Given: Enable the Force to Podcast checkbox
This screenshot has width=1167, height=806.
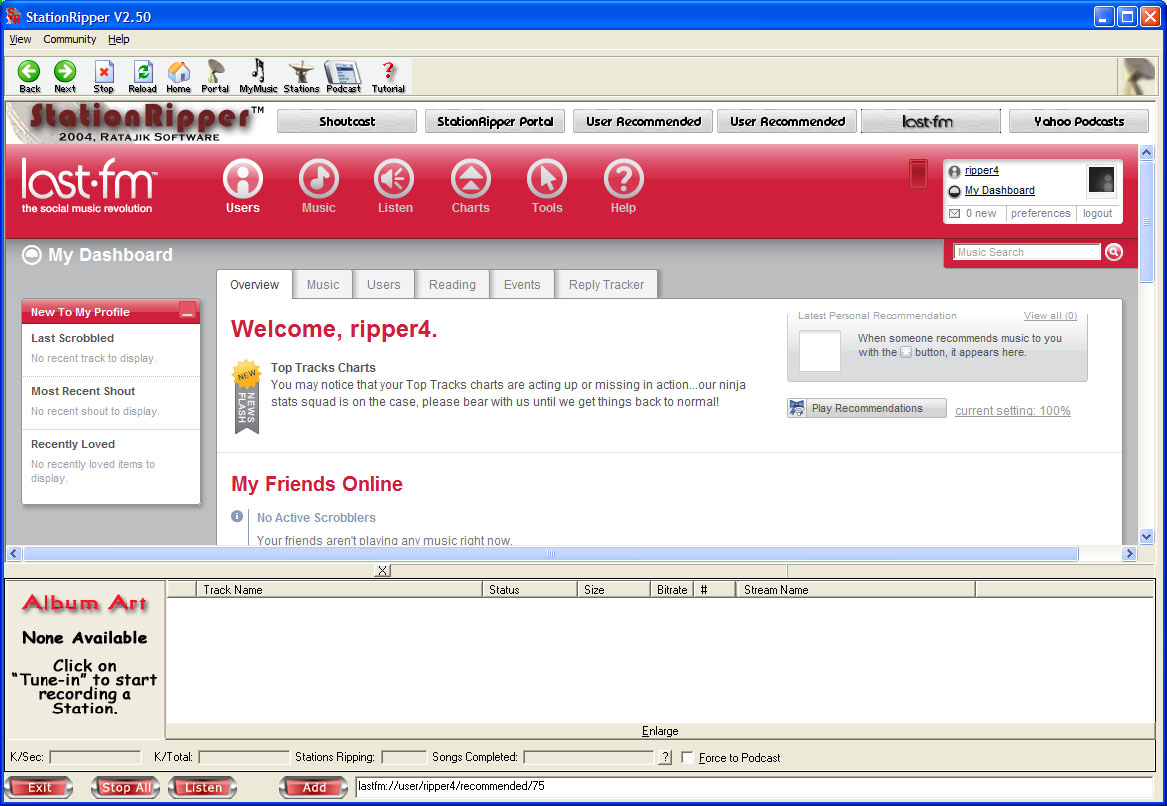Looking at the screenshot, I should pyautogui.click(x=688, y=758).
